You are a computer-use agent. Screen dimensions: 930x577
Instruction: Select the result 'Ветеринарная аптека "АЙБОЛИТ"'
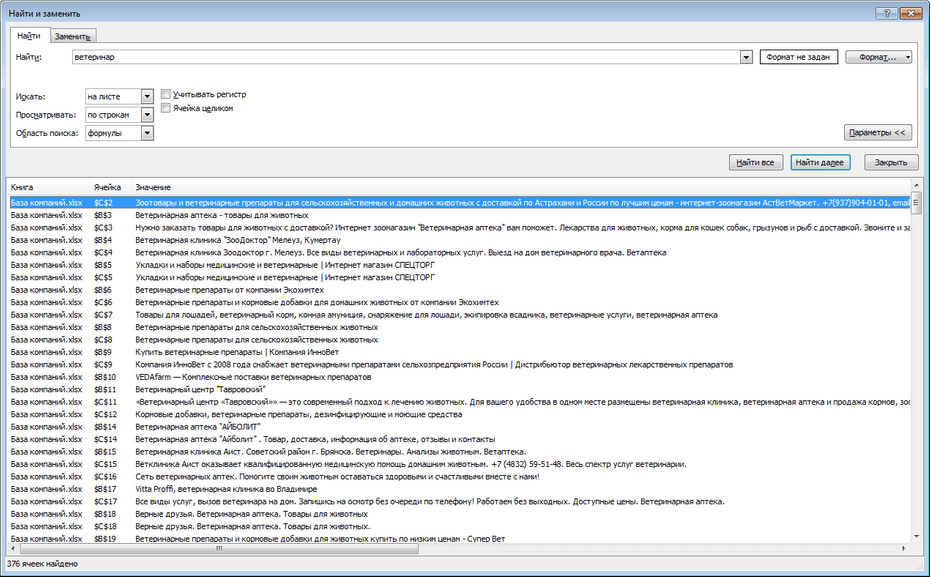tap(459, 427)
